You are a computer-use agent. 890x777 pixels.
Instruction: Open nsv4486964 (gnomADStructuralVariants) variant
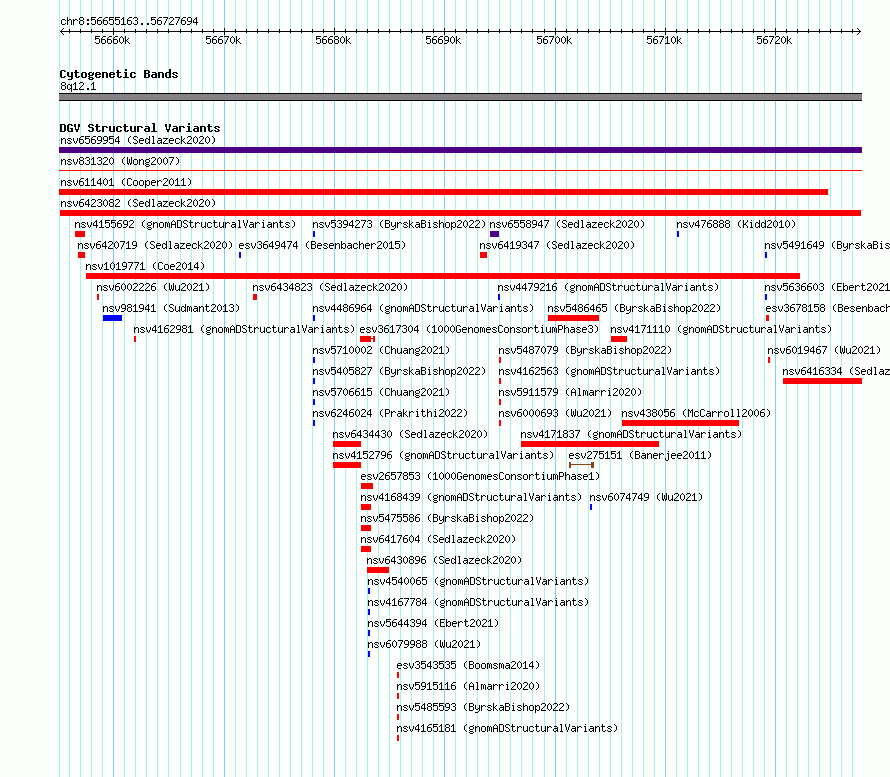[x=423, y=308]
